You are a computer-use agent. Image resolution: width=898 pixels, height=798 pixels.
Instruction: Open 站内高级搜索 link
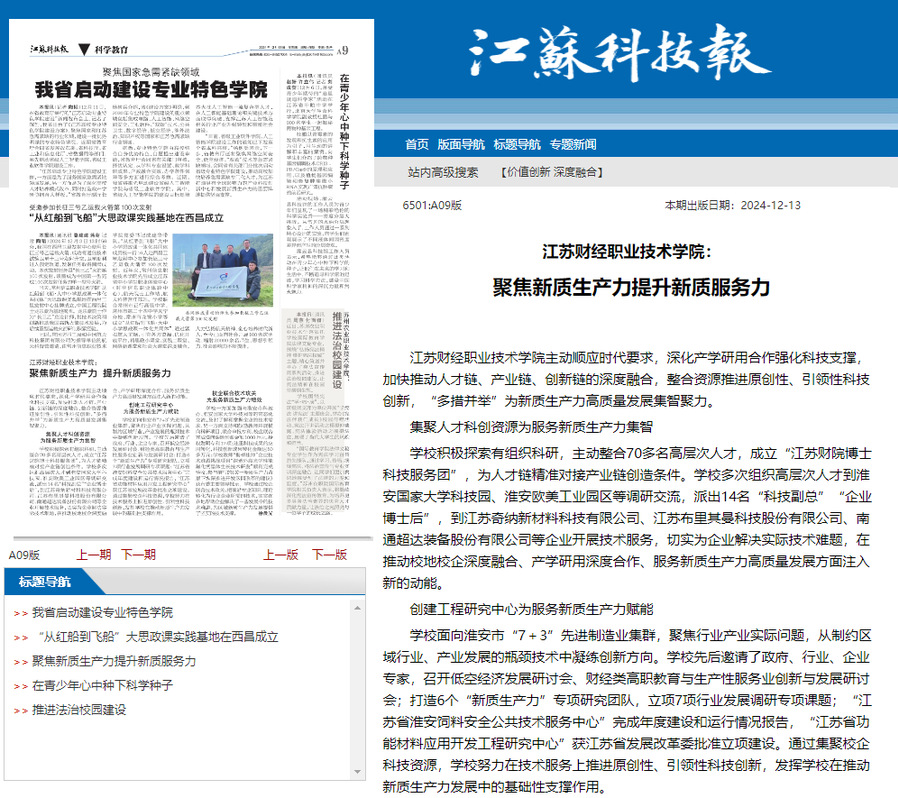[443, 172]
